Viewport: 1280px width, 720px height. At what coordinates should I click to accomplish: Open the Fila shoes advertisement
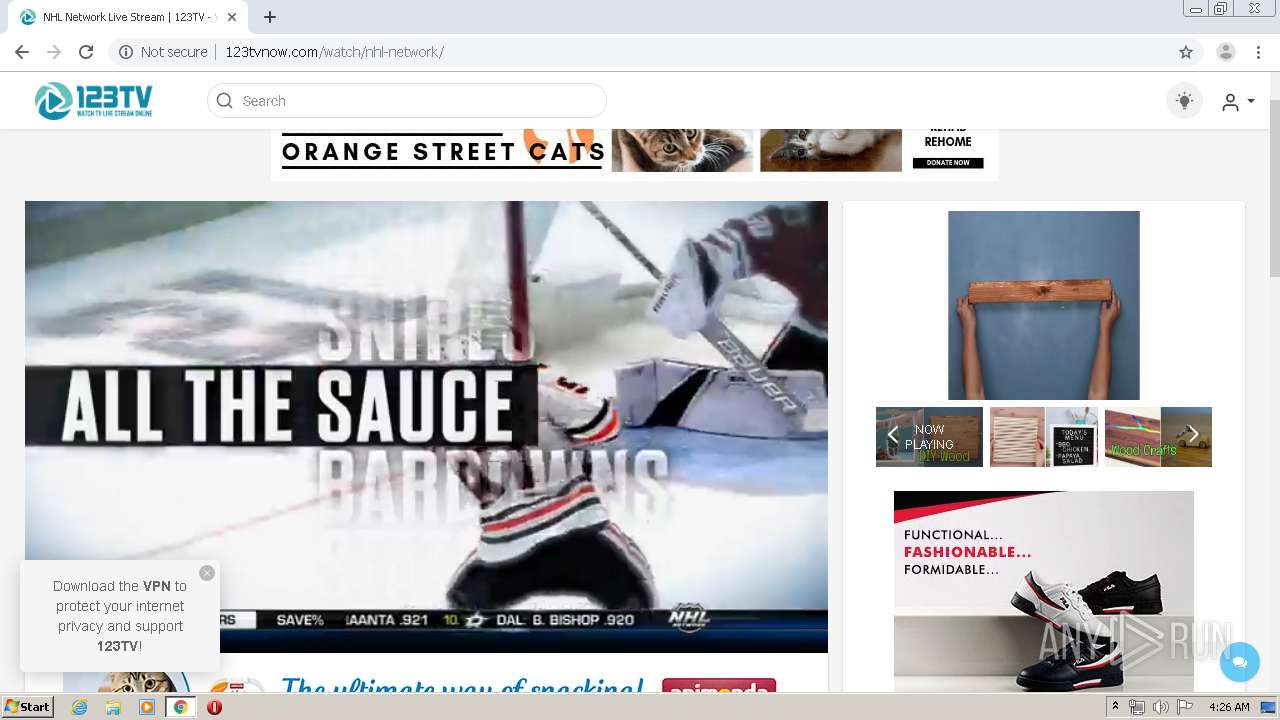point(1044,591)
